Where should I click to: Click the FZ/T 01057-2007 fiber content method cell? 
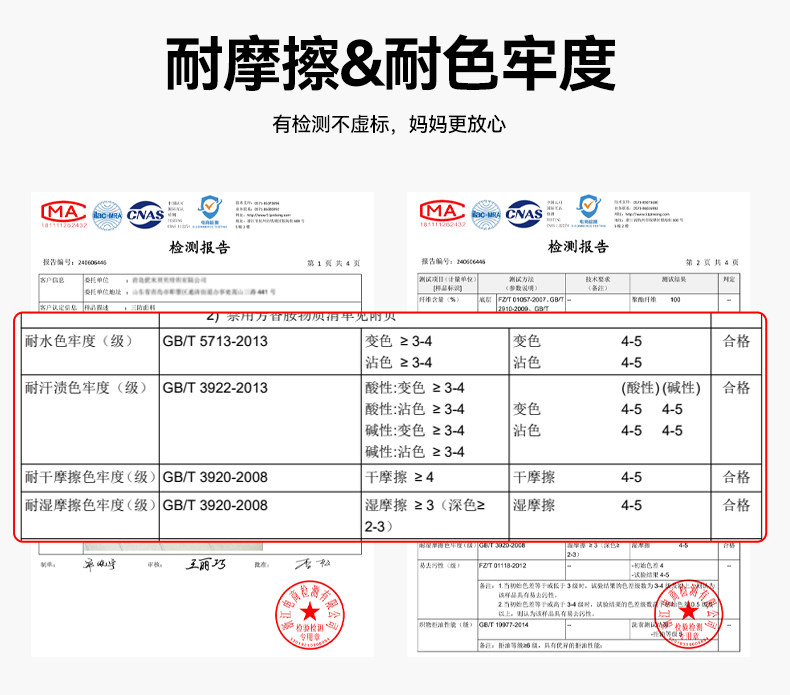pos(531,303)
